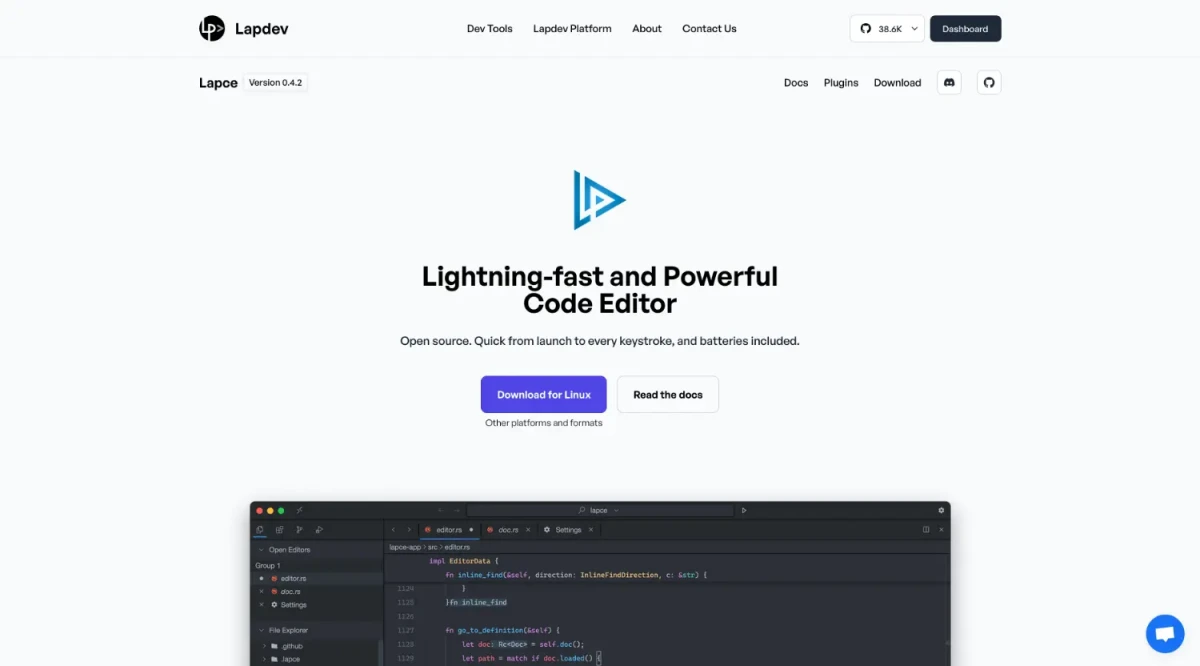Click the Dashboard button
The width and height of the screenshot is (1200, 666).
point(965,29)
